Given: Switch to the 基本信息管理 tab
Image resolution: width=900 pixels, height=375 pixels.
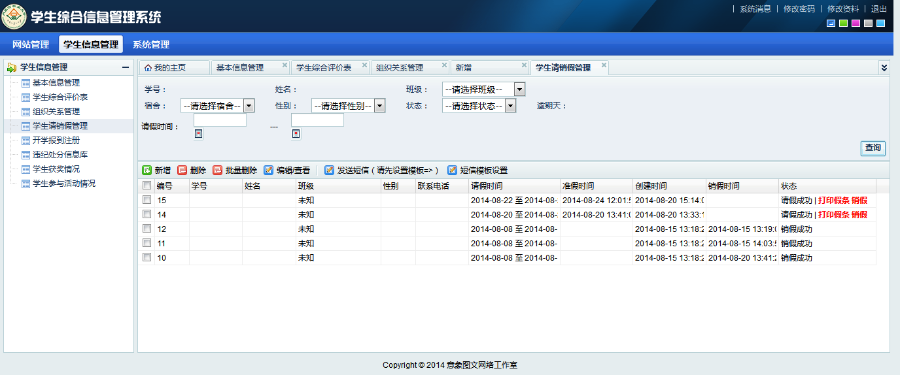Looking at the screenshot, I should pos(250,68).
